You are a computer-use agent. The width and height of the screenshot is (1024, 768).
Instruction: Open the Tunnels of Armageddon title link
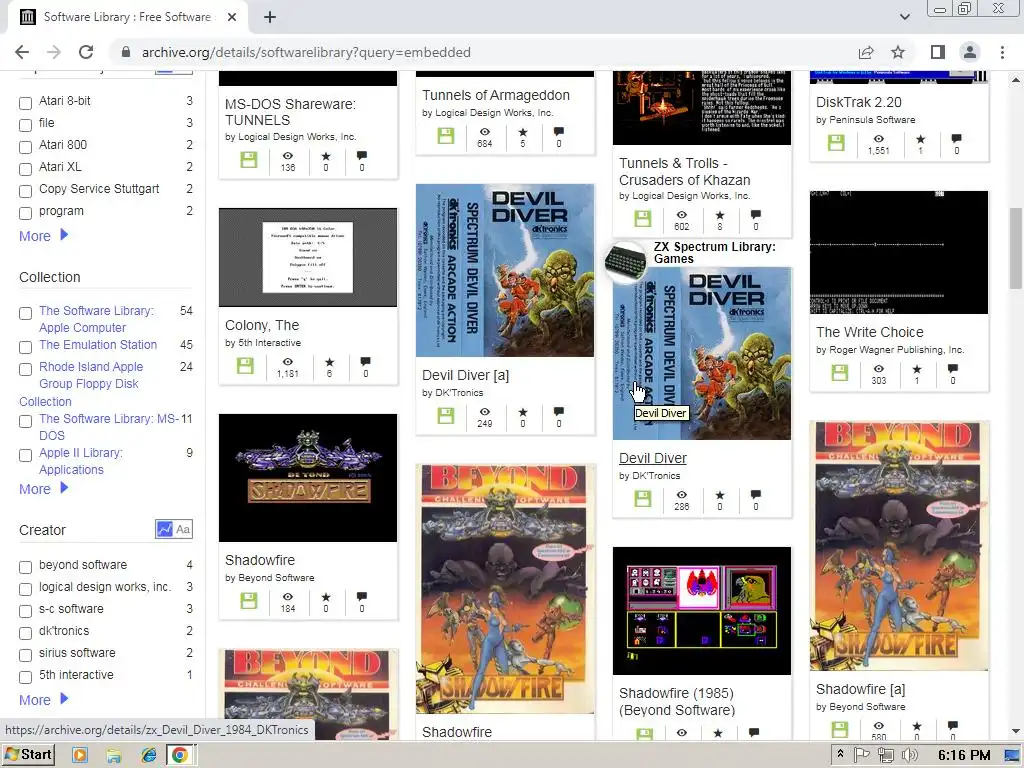pos(496,95)
